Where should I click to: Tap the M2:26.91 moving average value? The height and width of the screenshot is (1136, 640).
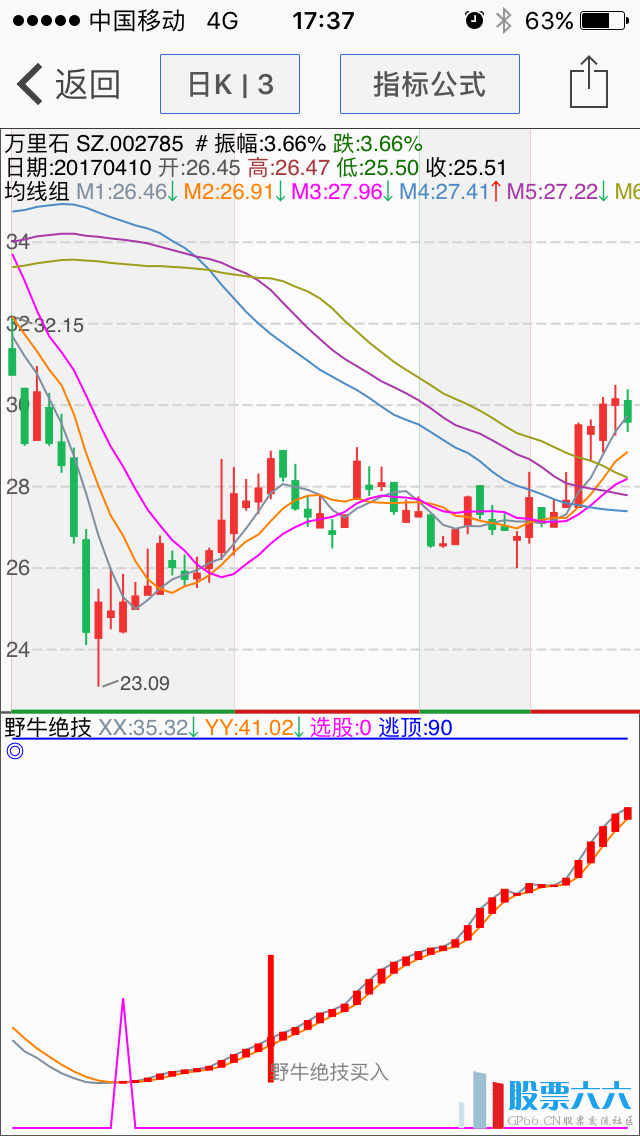coord(235,192)
